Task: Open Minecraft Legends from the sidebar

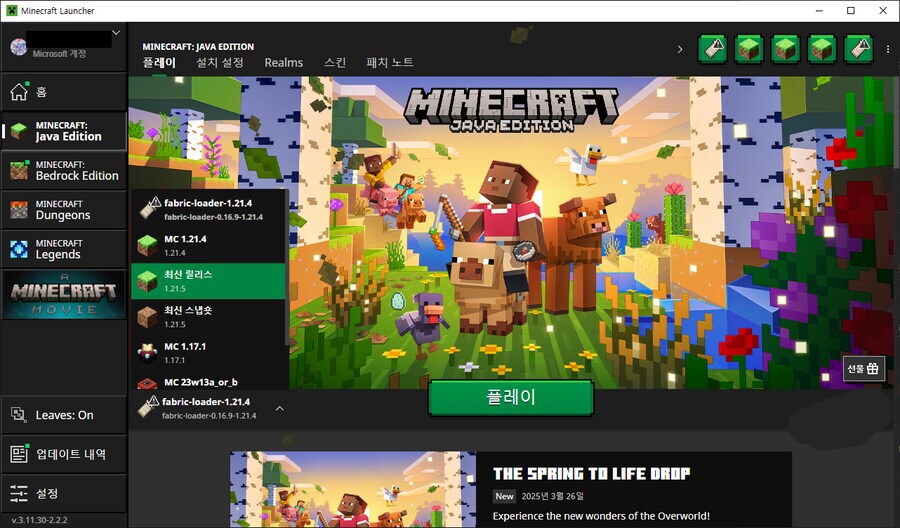Action: (64, 249)
